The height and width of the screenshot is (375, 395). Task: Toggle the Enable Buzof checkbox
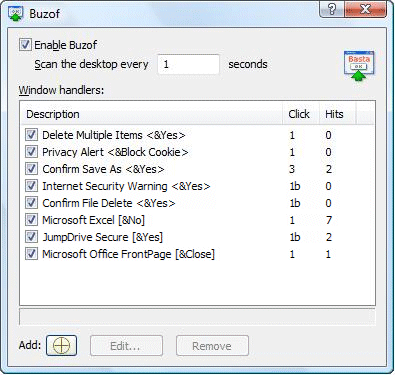tap(25, 45)
